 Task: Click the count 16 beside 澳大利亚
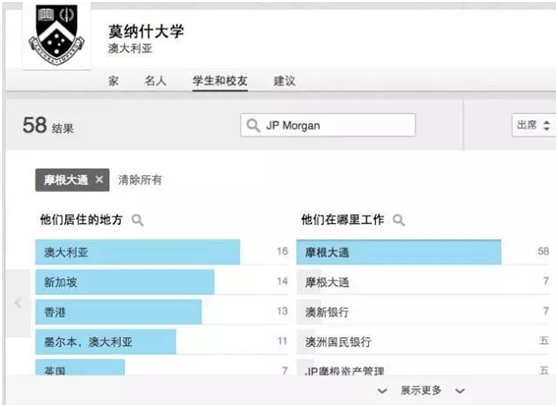point(283,251)
